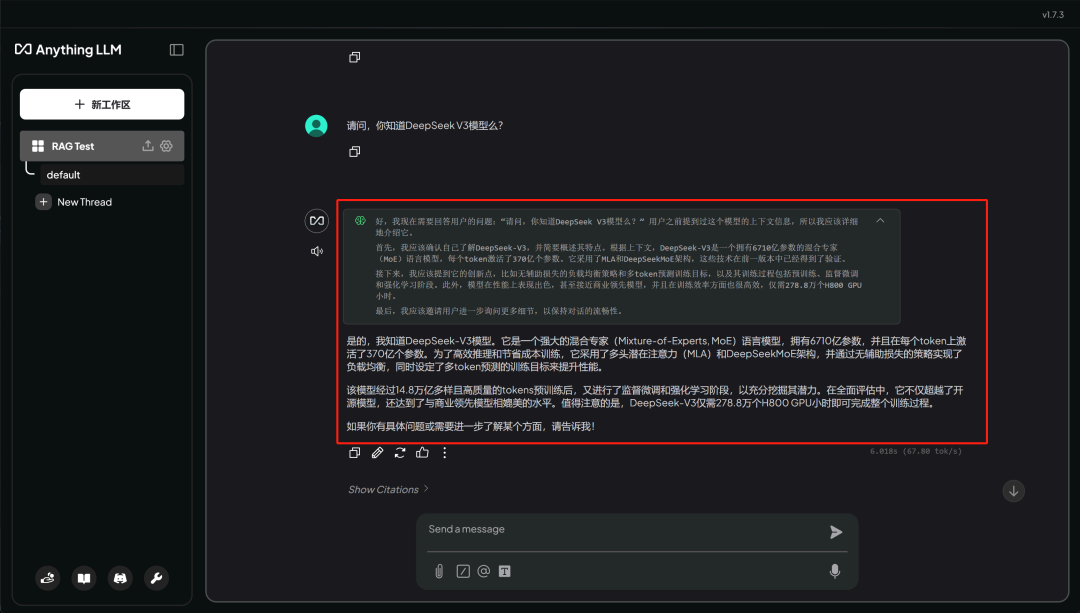The height and width of the screenshot is (613, 1080).
Task: Give the response a thumbs up
Action: point(422,453)
